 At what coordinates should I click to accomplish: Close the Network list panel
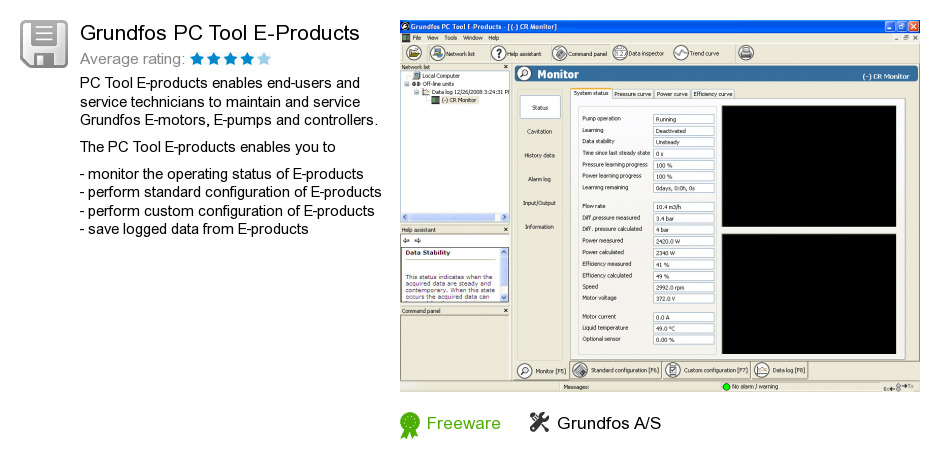tap(505, 67)
